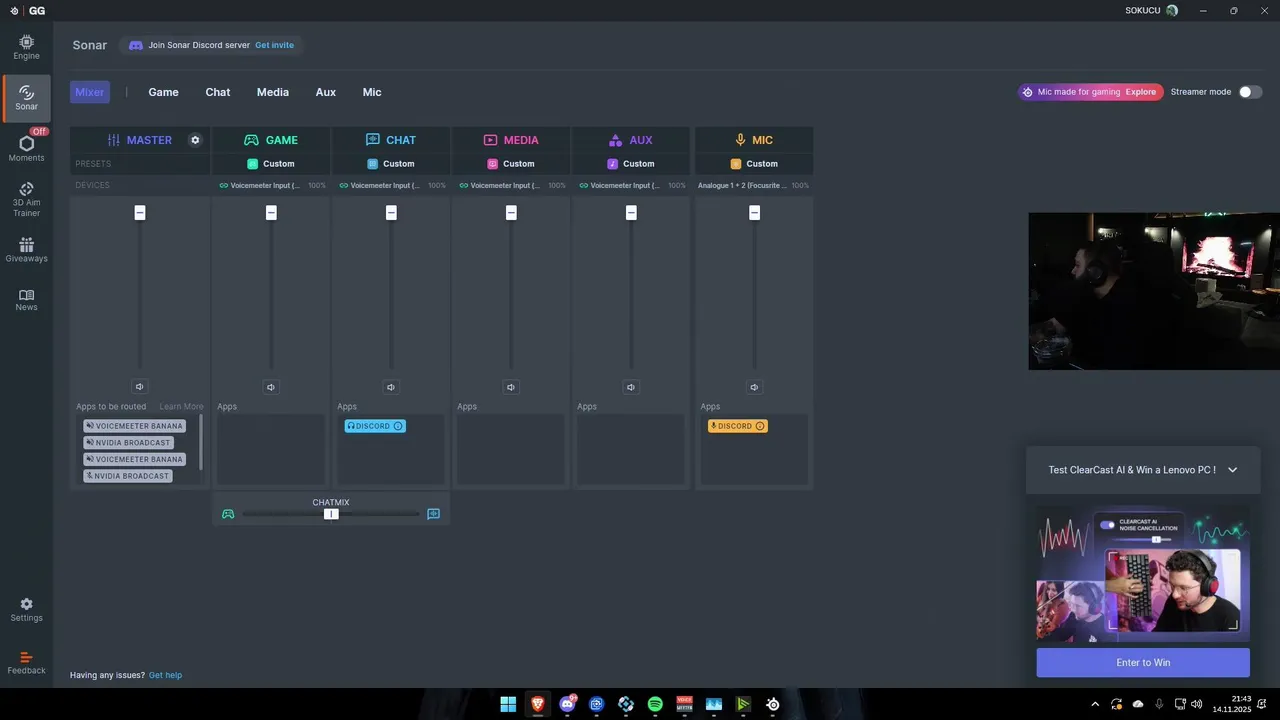Switch to the Media tab
Viewport: 1280px width, 720px height.
(x=273, y=92)
